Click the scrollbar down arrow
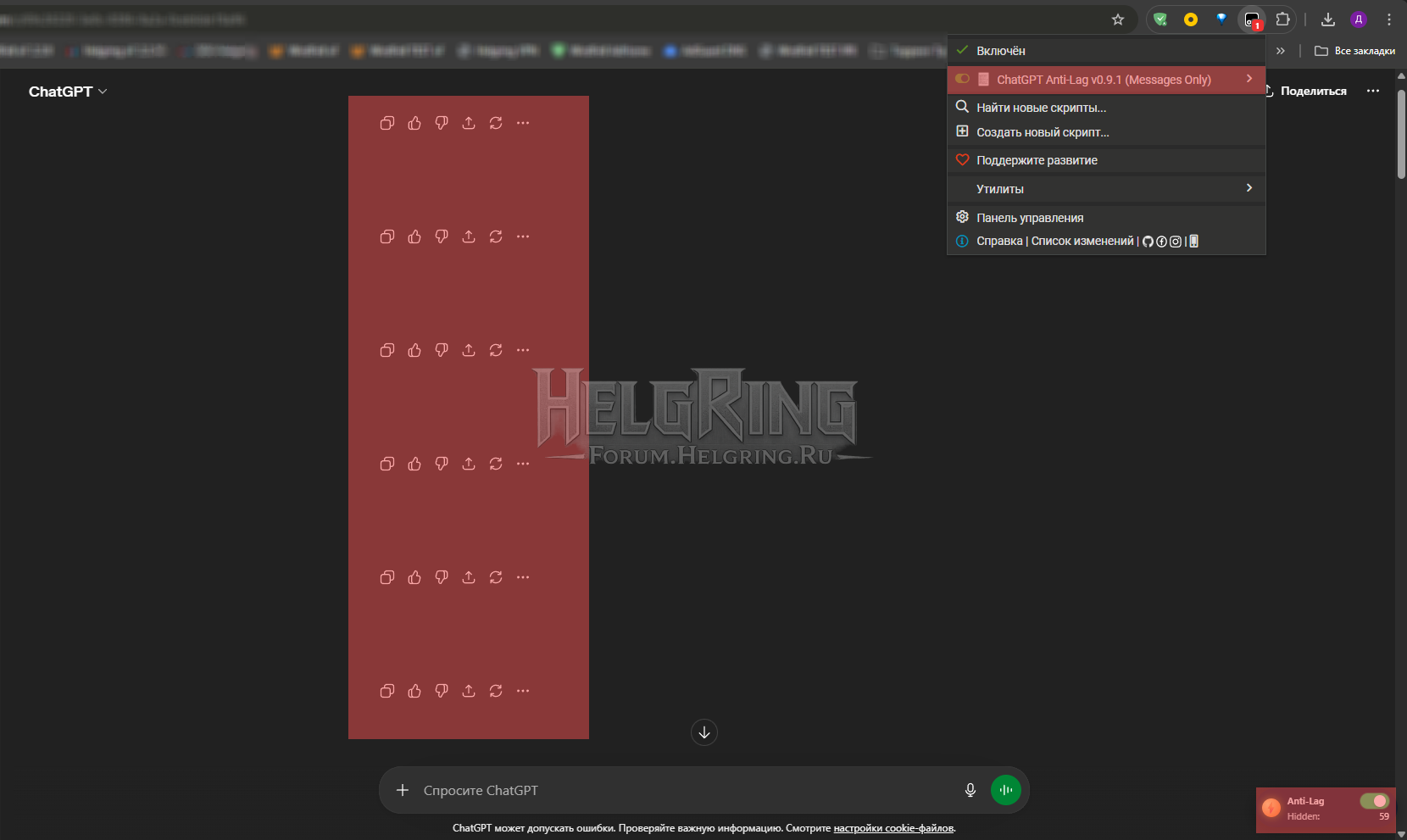Viewport: 1407px width, 840px height. (1401, 833)
